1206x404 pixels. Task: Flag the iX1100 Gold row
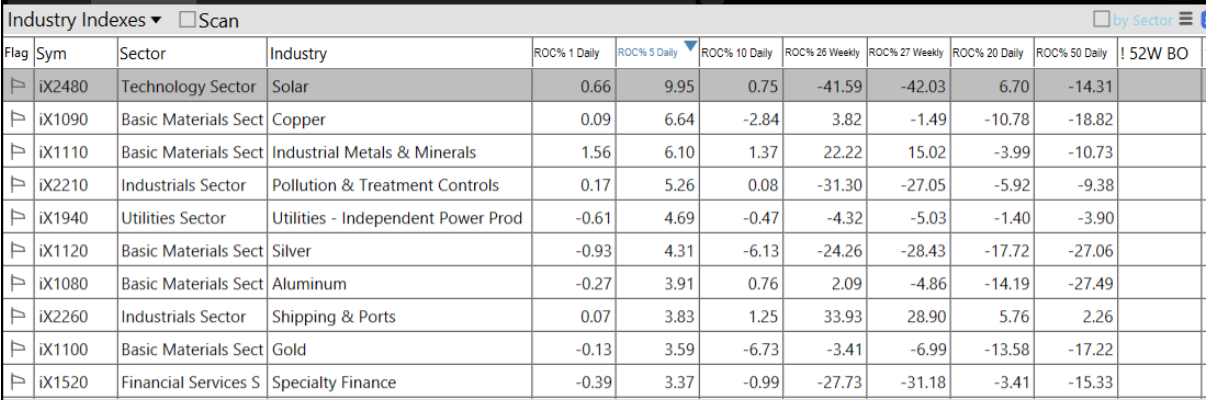point(17,350)
